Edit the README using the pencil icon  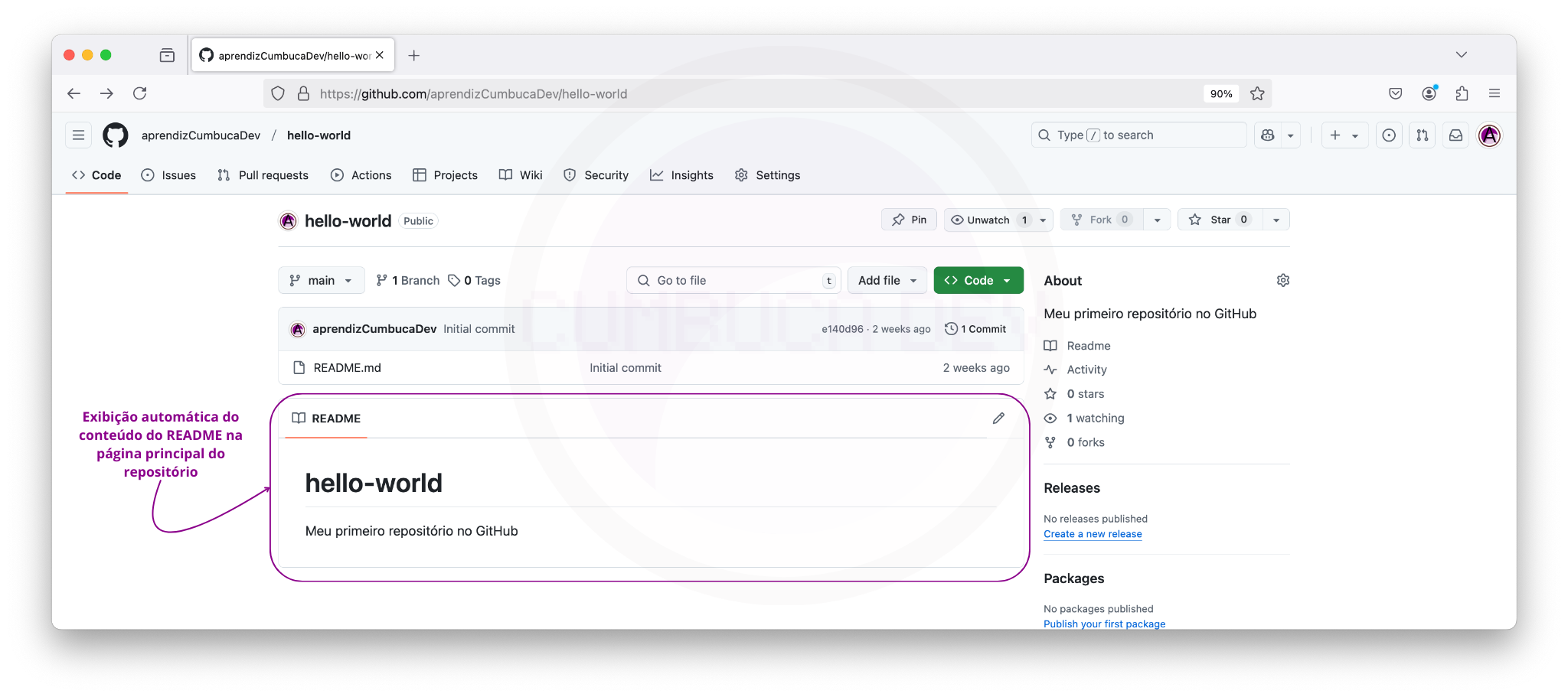998,418
